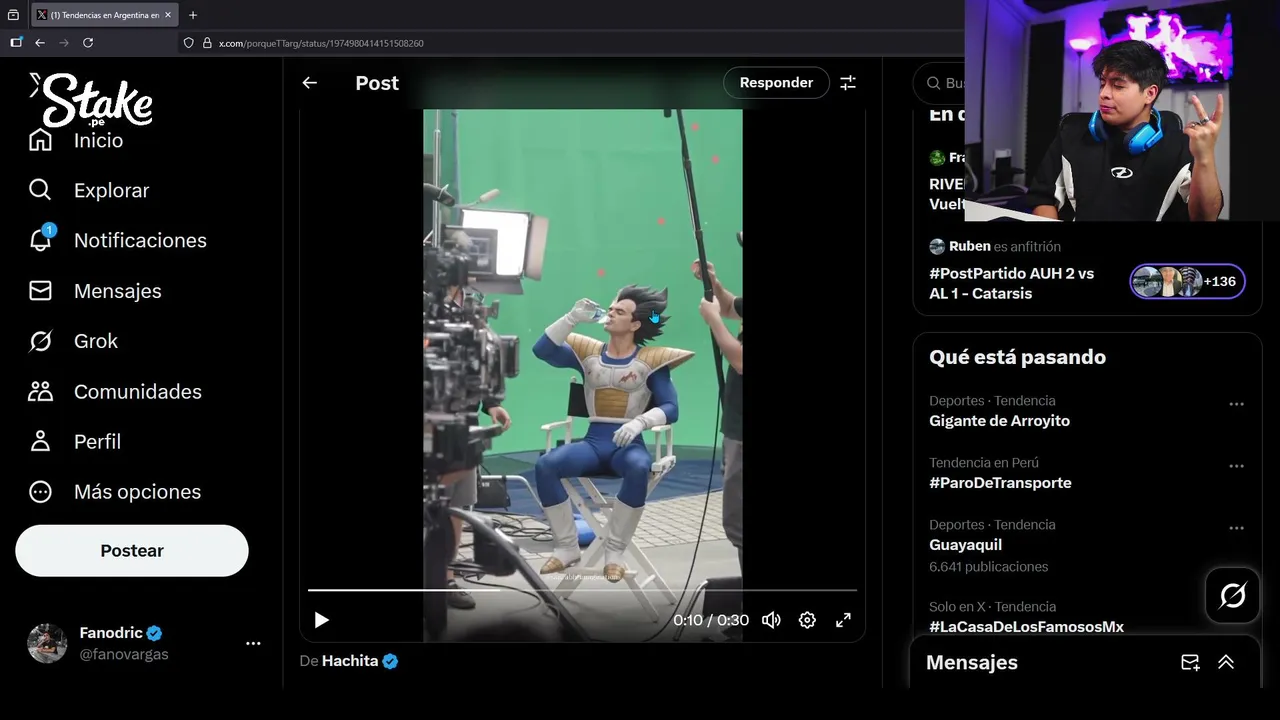Click the Notificaciones bell icon
Screen dimensions: 1280x720
coord(40,240)
